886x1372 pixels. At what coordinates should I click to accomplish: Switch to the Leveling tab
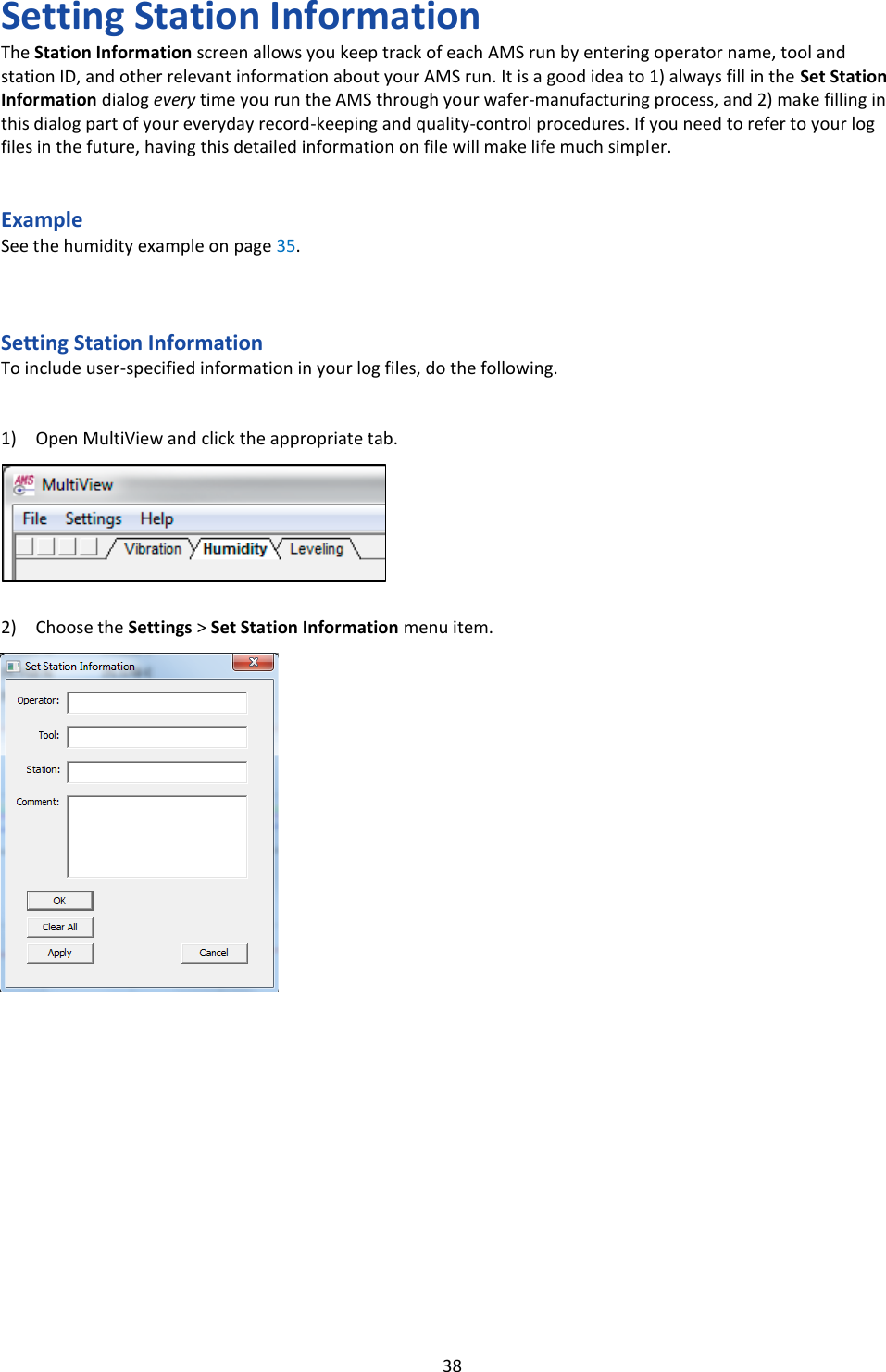[x=316, y=549]
